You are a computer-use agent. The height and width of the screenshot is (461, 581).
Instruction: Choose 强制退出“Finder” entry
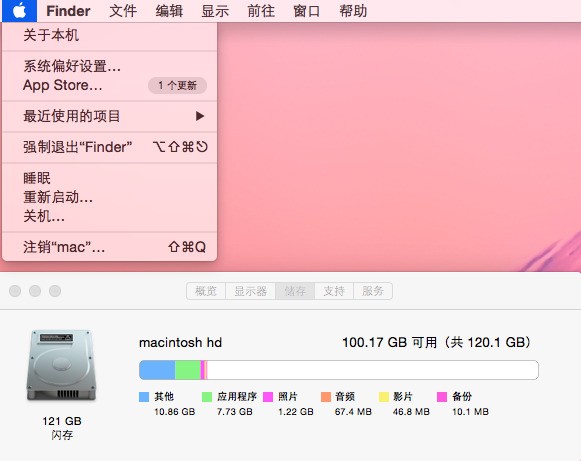click(x=109, y=147)
